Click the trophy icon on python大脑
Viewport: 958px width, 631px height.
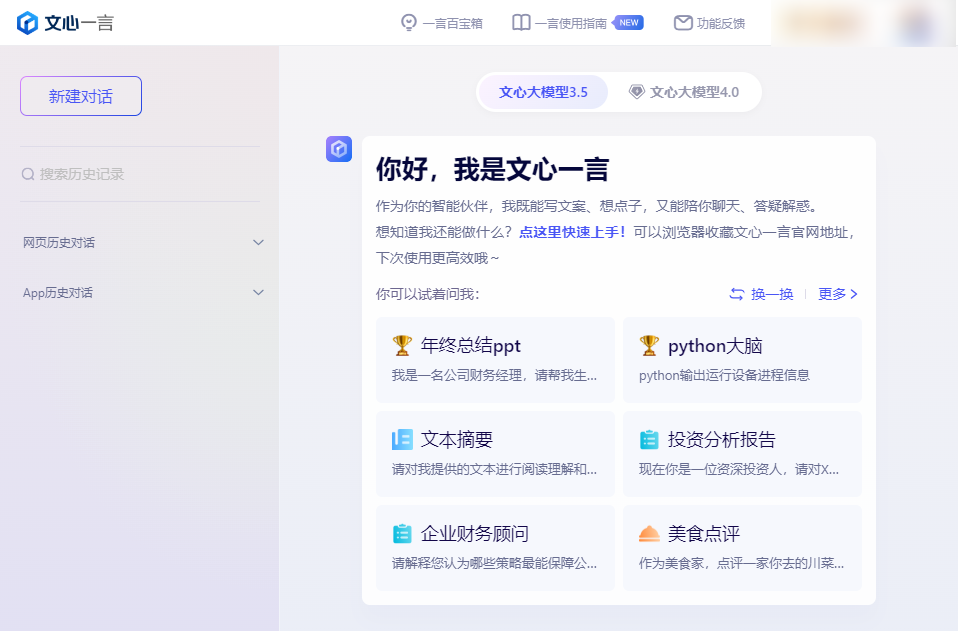pos(649,346)
